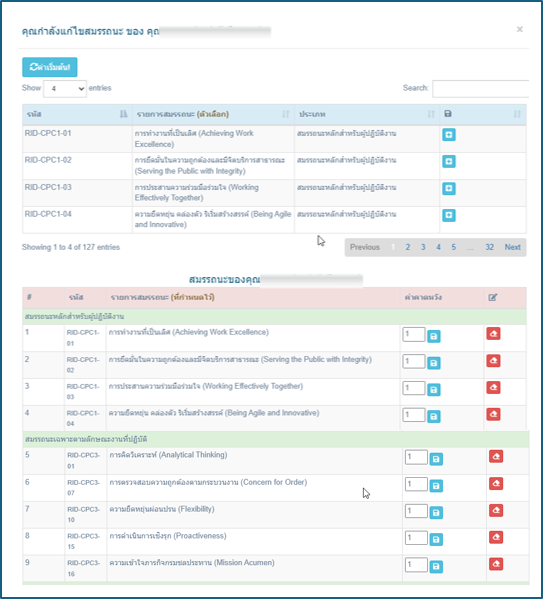
Task: Click 'Showing 1 to 4 of 127 entries' text
Action: point(71,247)
